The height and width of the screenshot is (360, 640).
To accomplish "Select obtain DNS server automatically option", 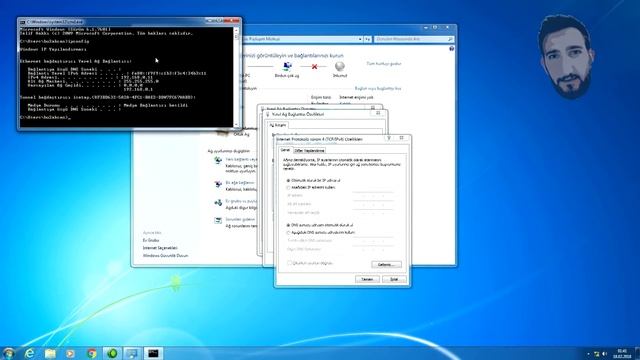I will [288, 225].
